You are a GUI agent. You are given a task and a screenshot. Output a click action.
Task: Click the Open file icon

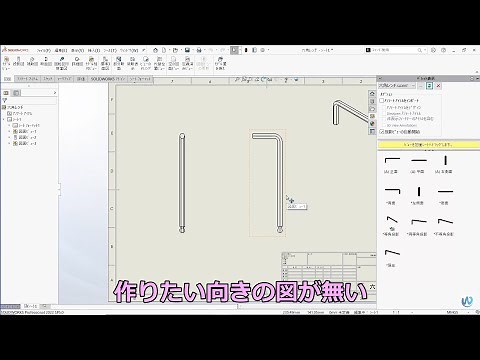pyautogui.click(x=175, y=50)
